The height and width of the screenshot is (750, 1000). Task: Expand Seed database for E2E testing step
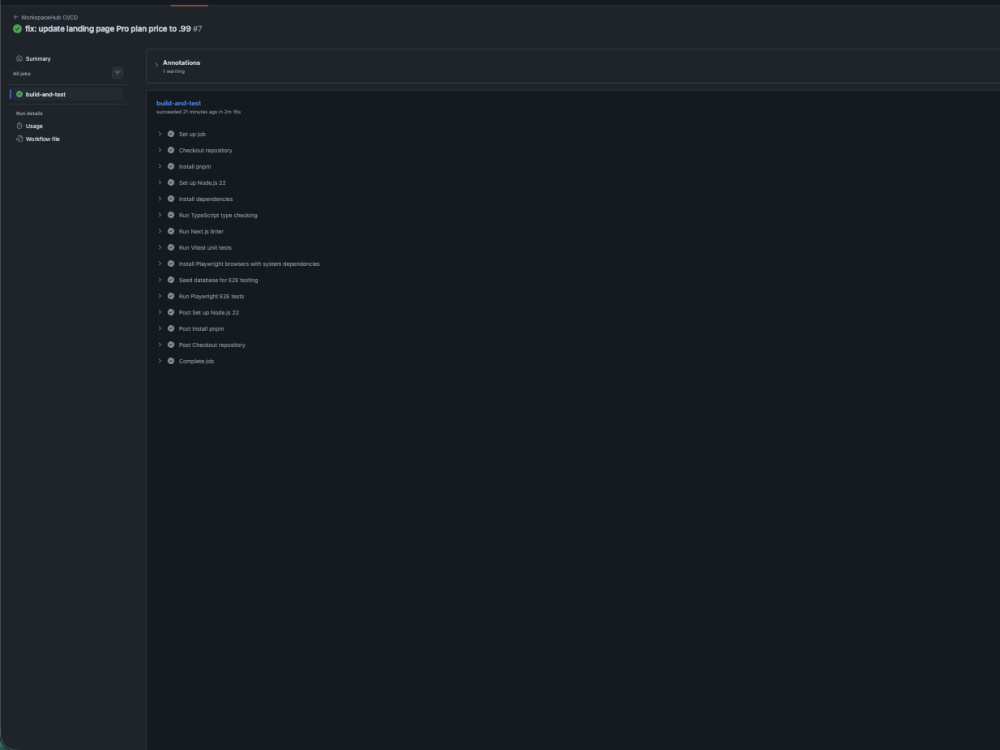pos(160,280)
